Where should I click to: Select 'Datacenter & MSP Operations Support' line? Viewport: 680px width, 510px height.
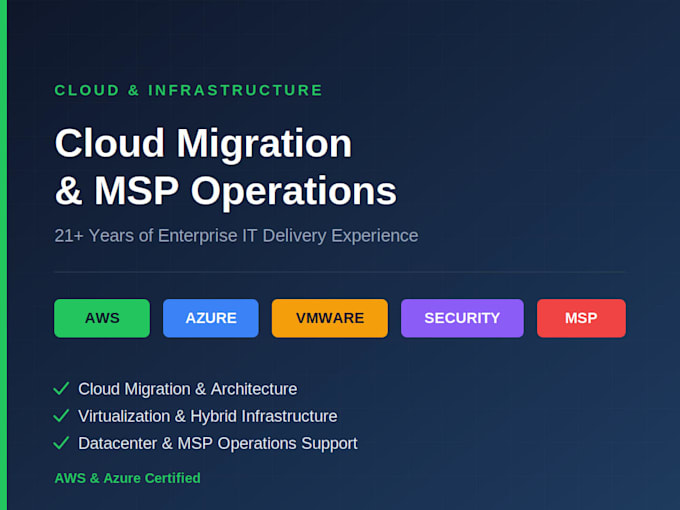(218, 444)
